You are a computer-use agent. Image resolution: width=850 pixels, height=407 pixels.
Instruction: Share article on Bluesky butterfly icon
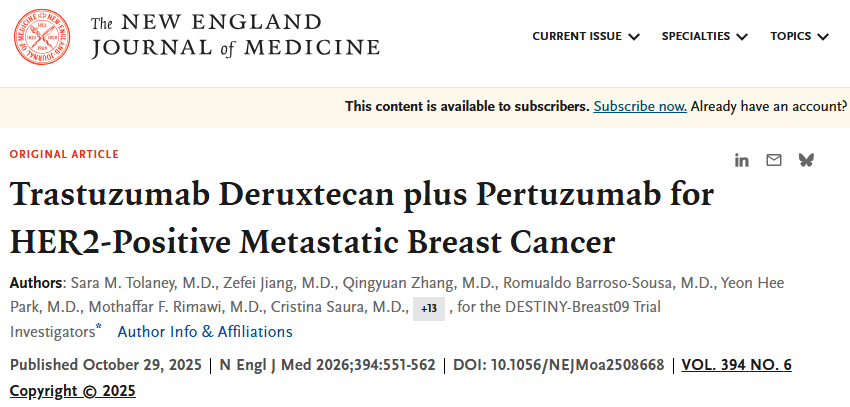point(806,160)
